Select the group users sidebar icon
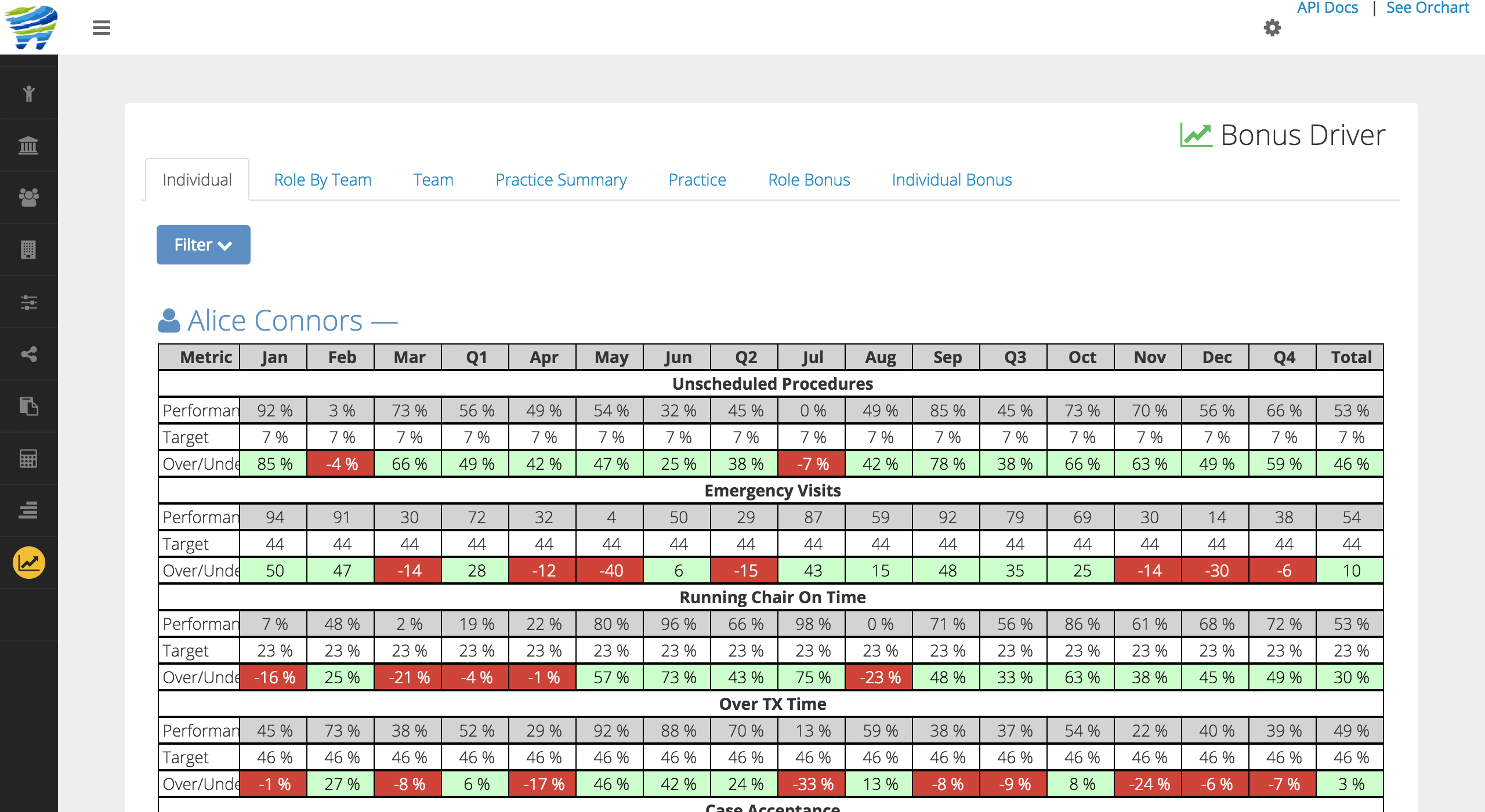1485x812 pixels. [28, 197]
